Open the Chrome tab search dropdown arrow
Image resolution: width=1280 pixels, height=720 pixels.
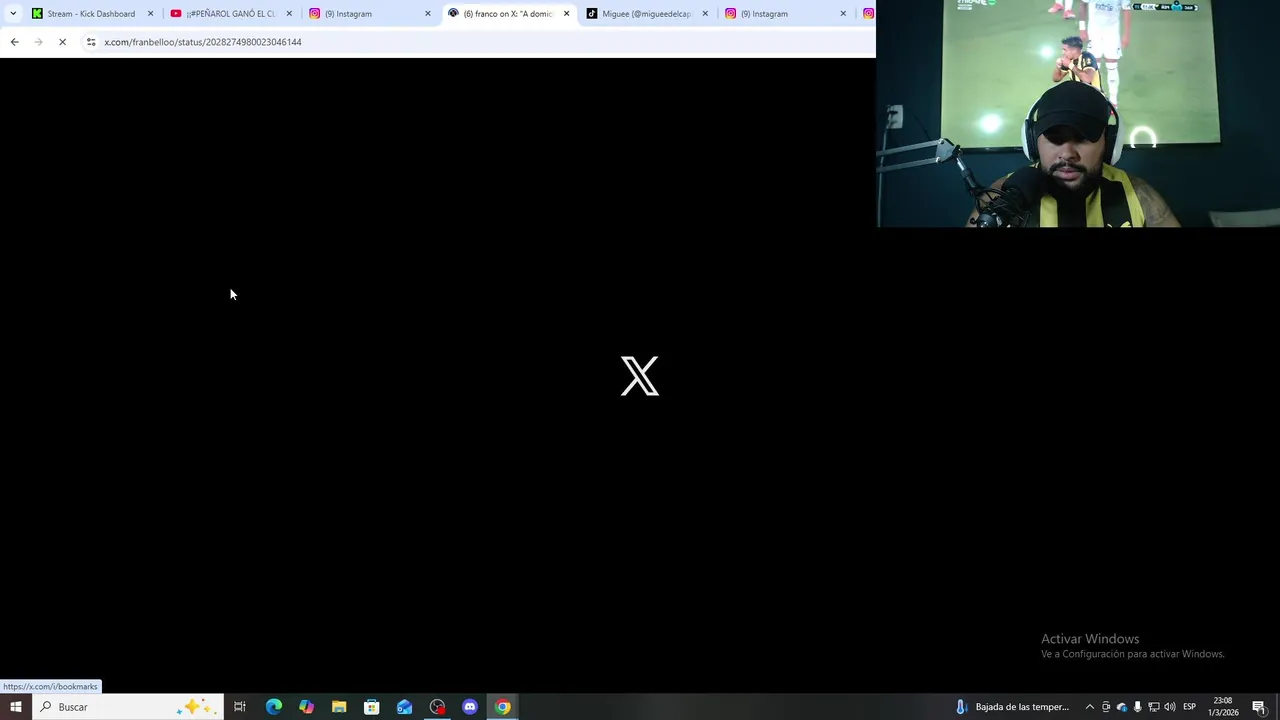point(13,14)
